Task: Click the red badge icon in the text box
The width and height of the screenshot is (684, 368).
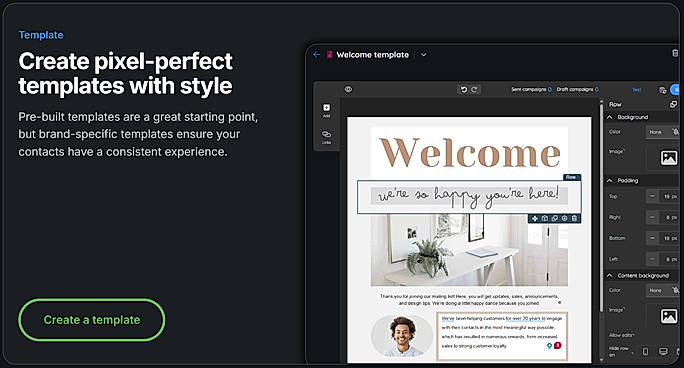Action: 558,346
